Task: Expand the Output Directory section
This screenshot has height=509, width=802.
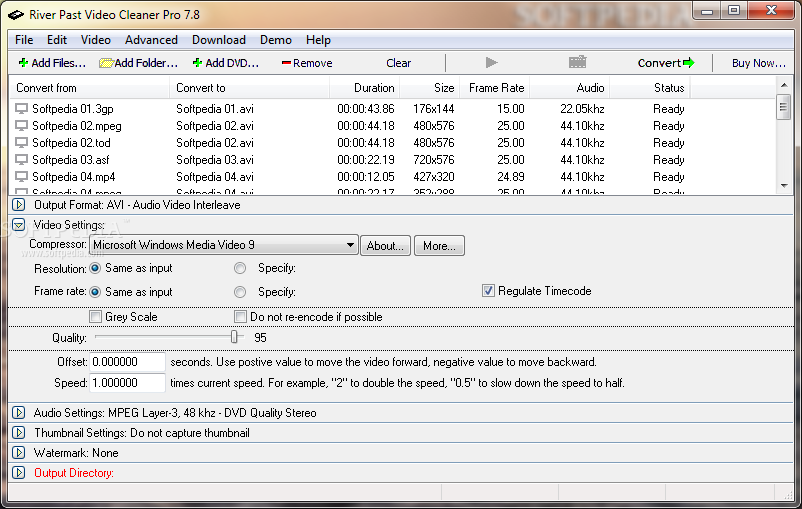Action: [x=19, y=473]
